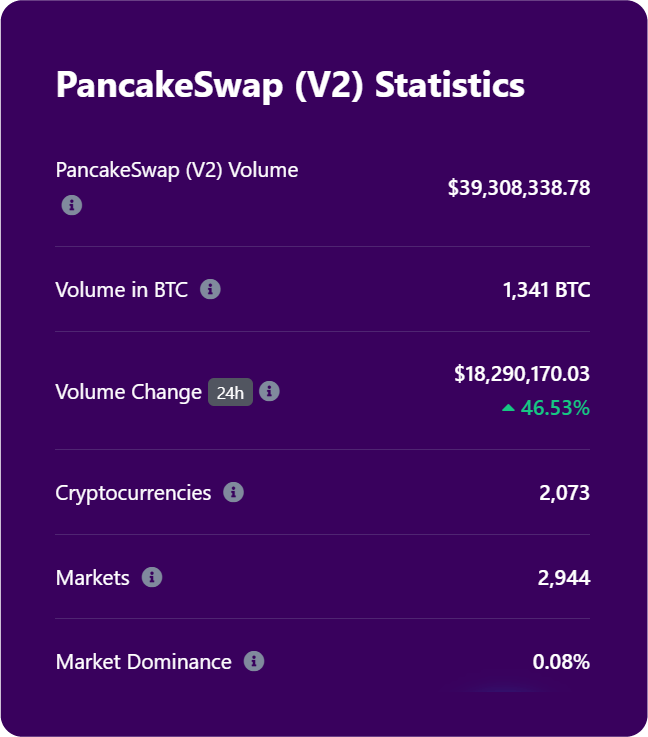Open the Volume in BTC info tooltip icon
Viewport: 648px width, 737px height.
tap(210, 290)
